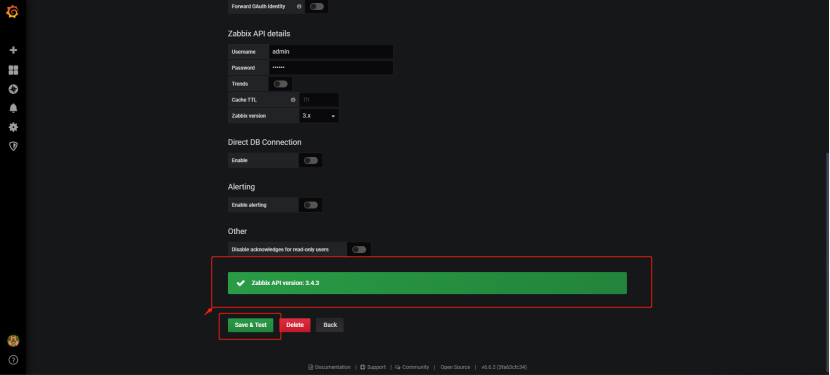This screenshot has height=375, width=830.
Task: Open the Documentation footer link
Action: pyautogui.click(x=329, y=367)
